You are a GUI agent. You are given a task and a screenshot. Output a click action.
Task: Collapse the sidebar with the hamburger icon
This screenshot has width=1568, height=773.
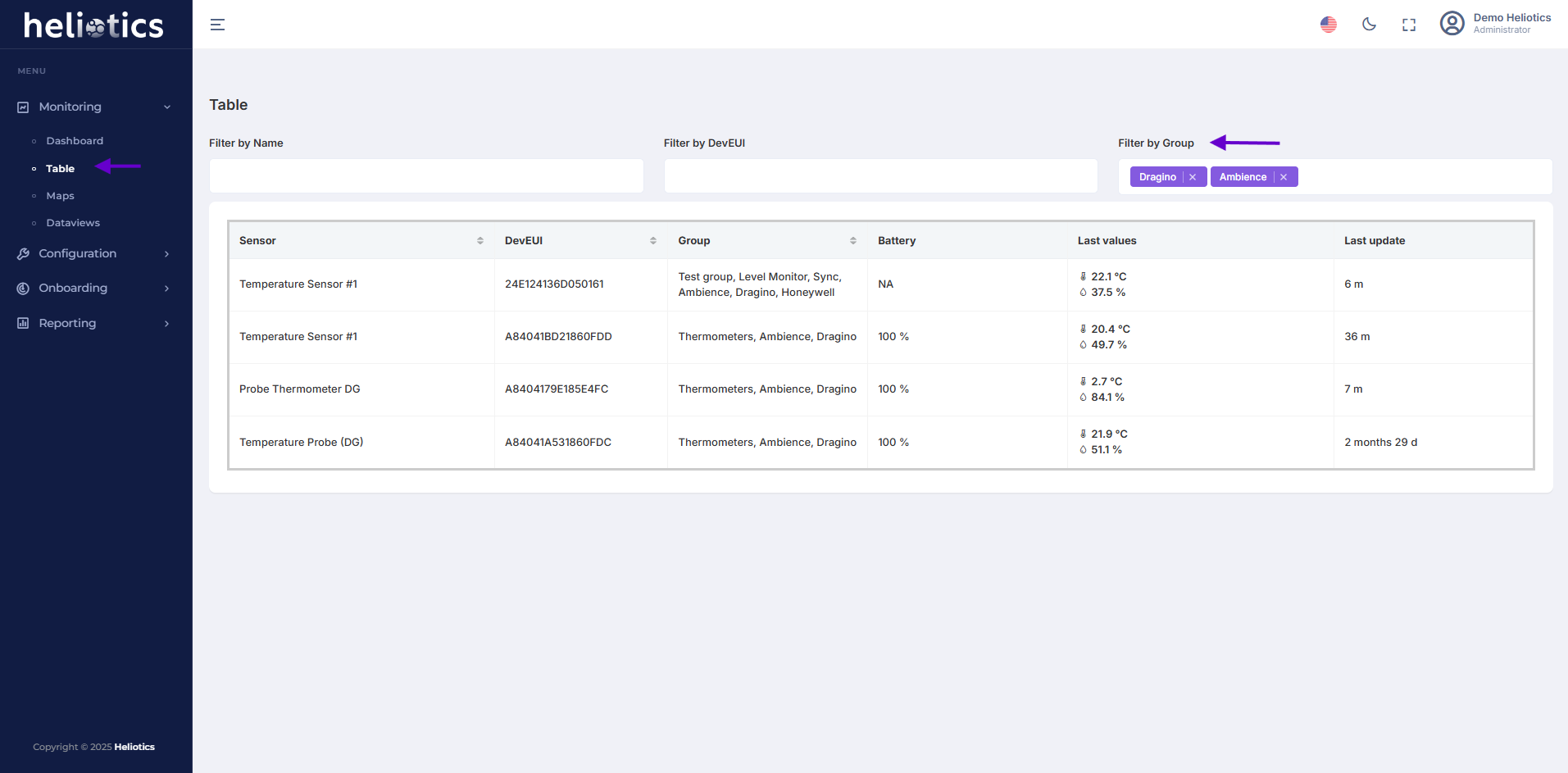(x=217, y=25)
